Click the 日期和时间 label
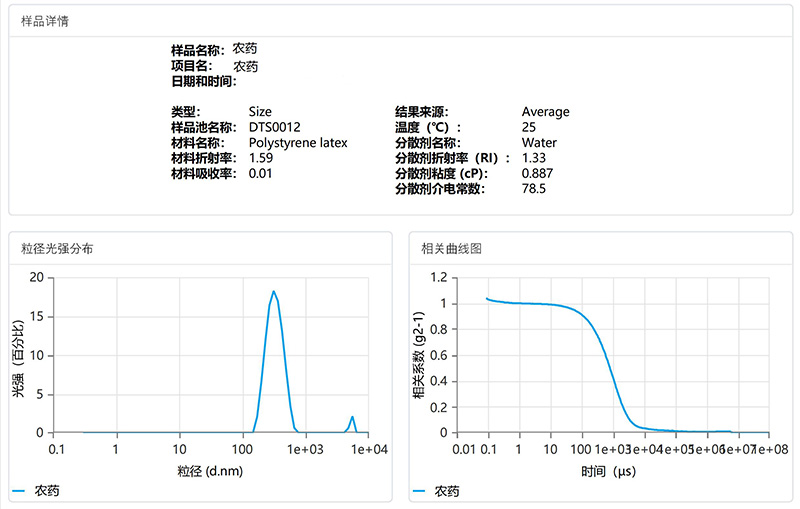This screenshot has width=800, height=509. pyautogui.click(x=204, y=81)
